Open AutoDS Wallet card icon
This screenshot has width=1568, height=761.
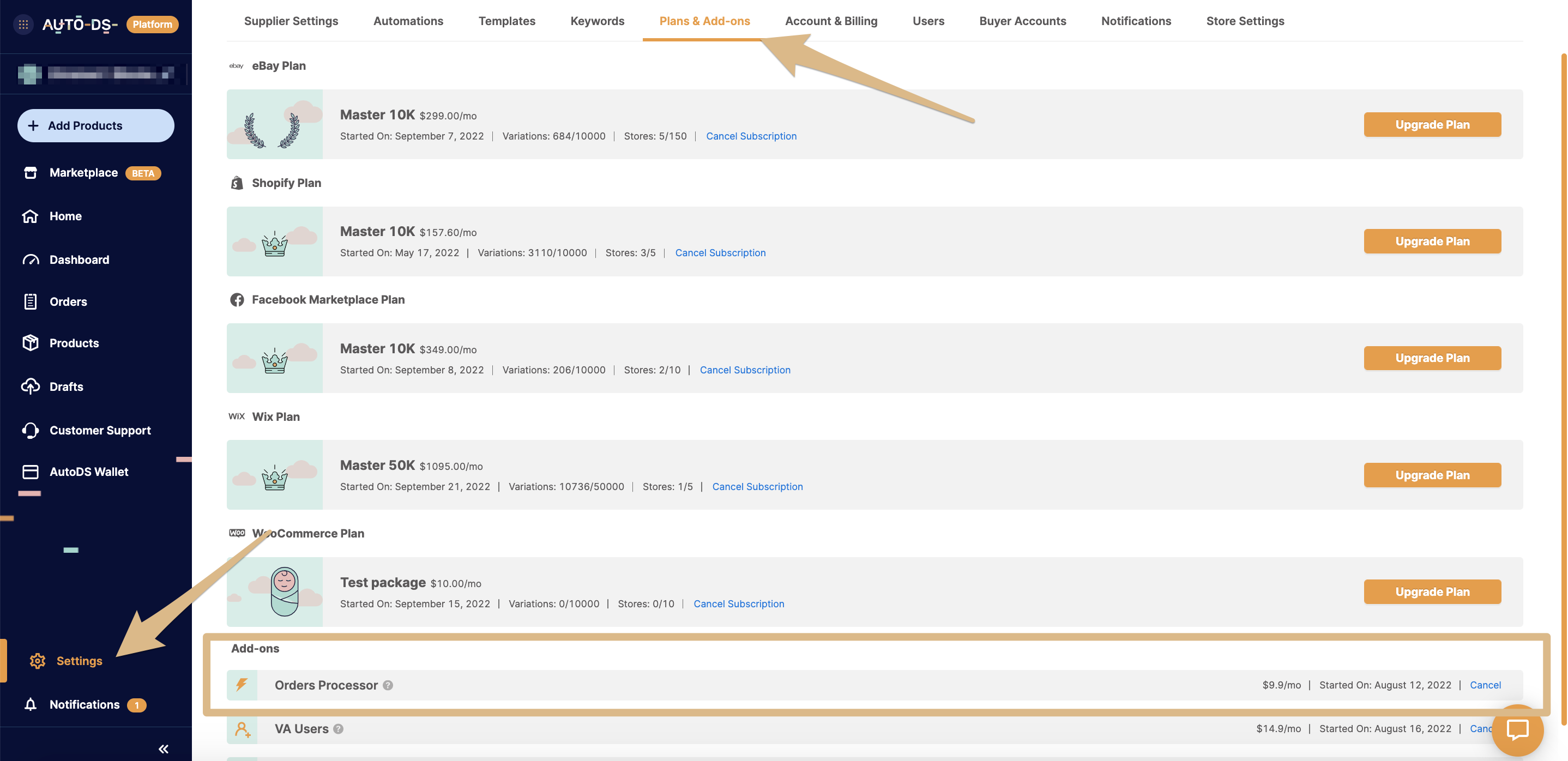(x=31, y=472)
